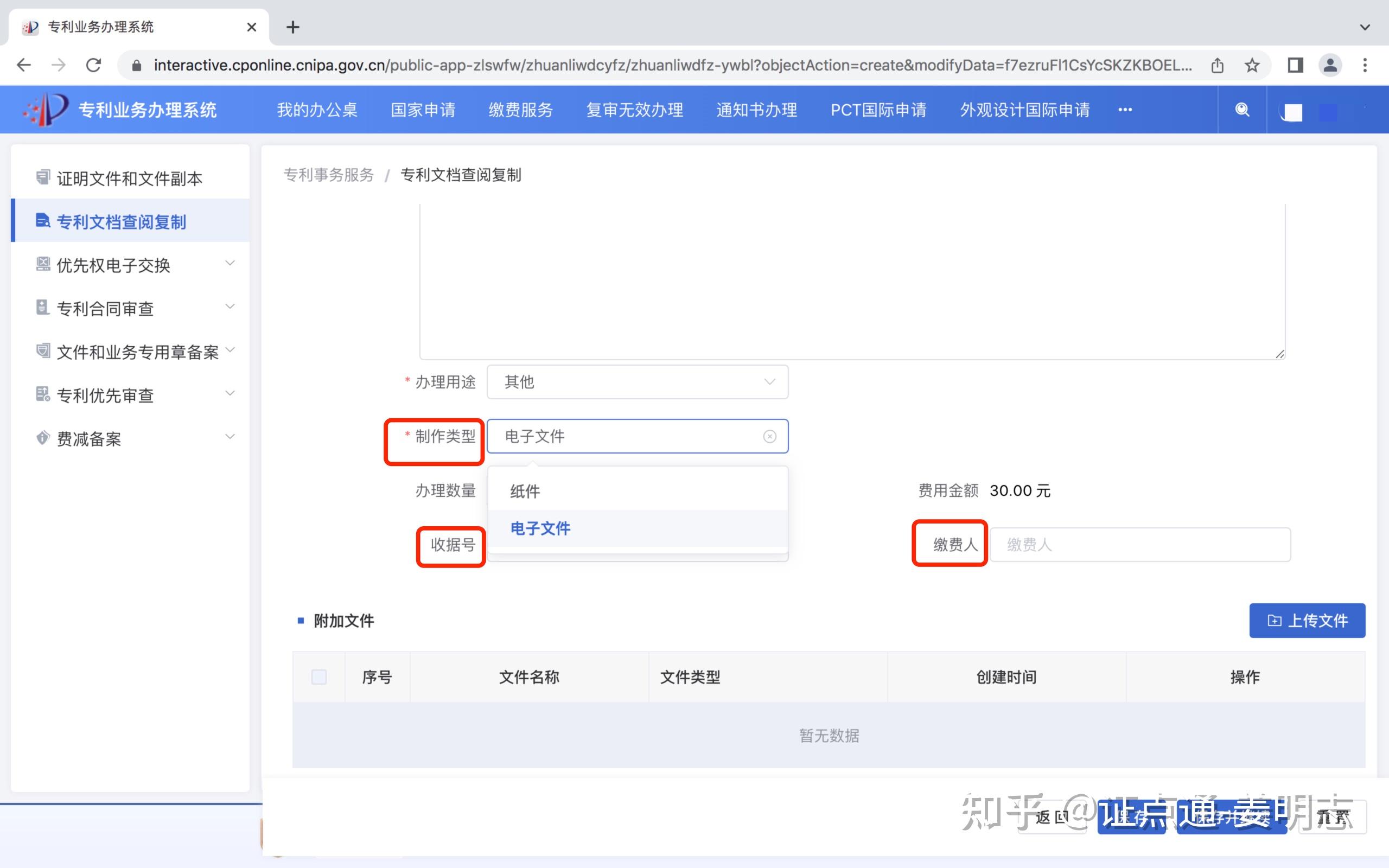Choose 电子文件 from the dropdown list
Image resolution: width=1389 pixels, height=868 pixels.
[638, 528]
